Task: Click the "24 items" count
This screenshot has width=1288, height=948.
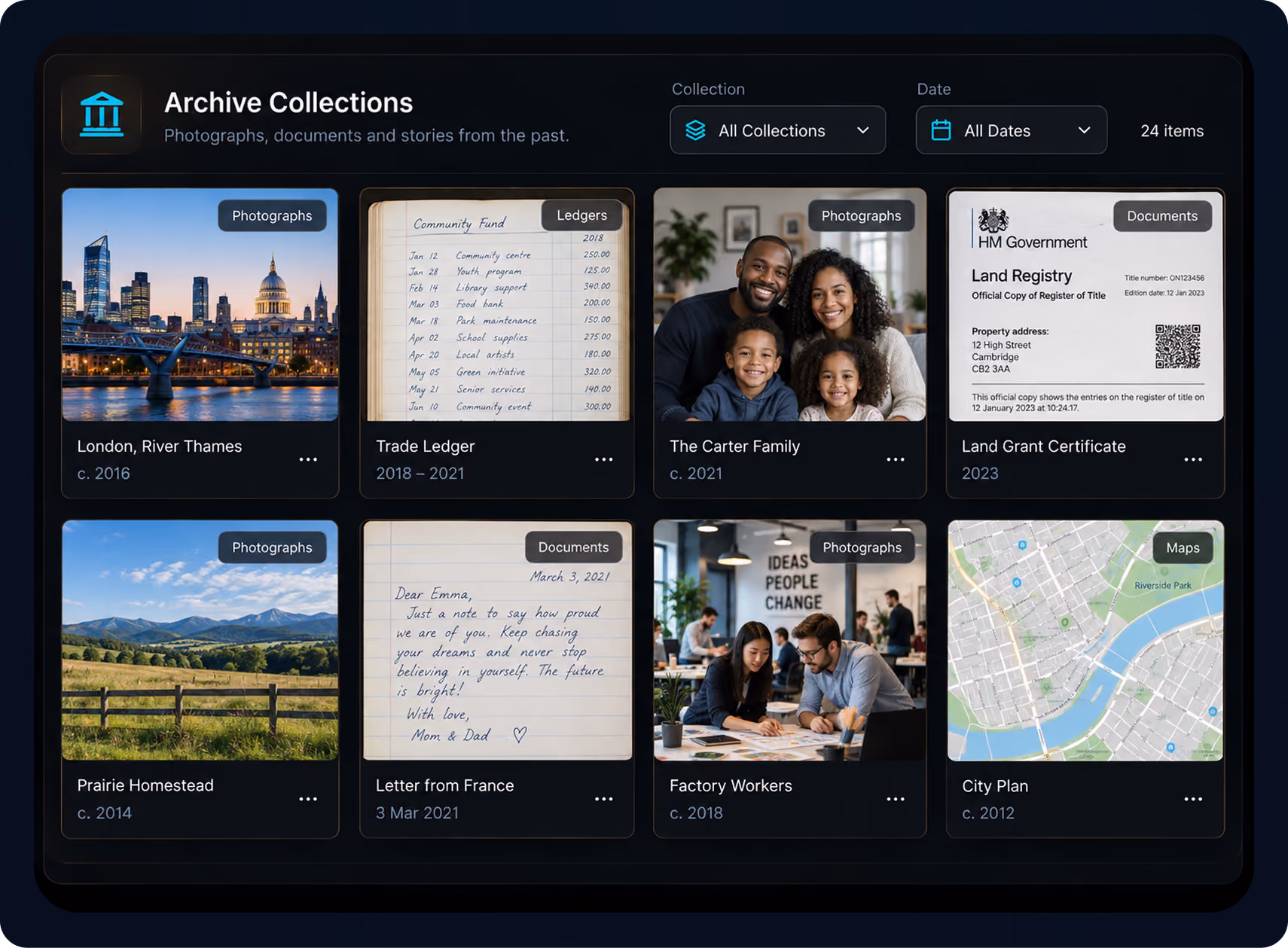Action: click(x=1172, y=131)
